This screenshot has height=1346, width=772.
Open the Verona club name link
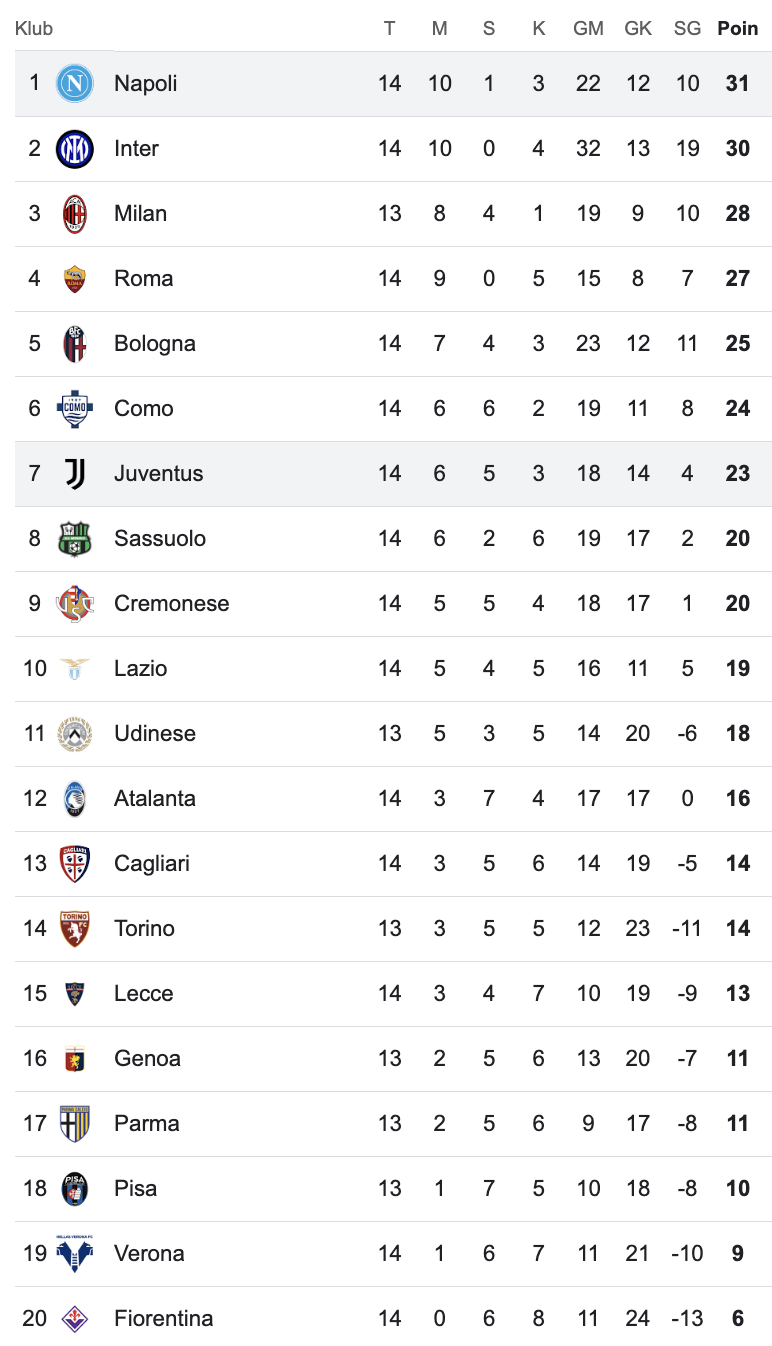[x=149, y=1253]
